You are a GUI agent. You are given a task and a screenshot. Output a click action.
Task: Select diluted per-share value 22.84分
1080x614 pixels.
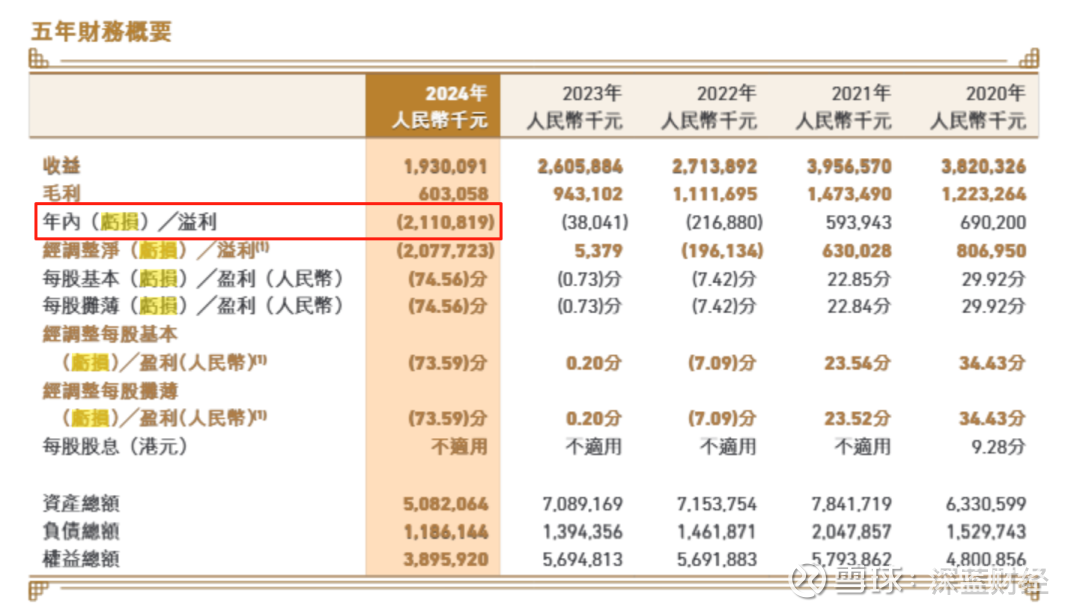pyautogui.click(x=859, y=307)
